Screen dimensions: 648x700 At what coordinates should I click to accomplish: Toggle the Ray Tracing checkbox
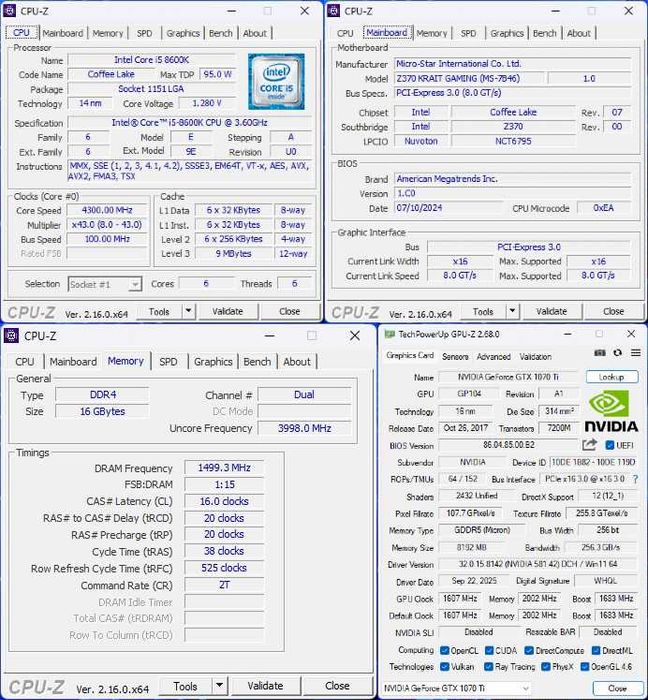click(x=489, y=667)
